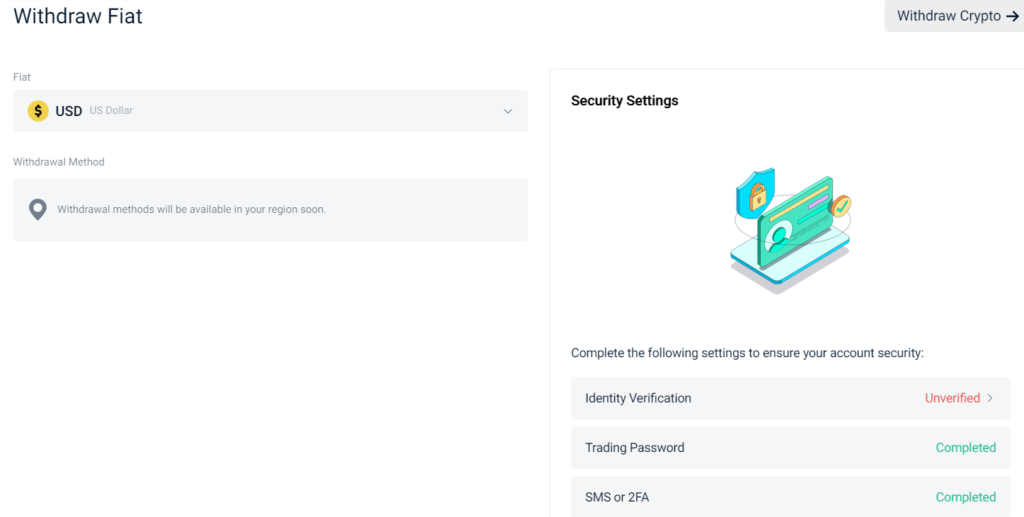Click the red Unverified status link
This screenshot has height=517, width=1024.
[952, 398]
